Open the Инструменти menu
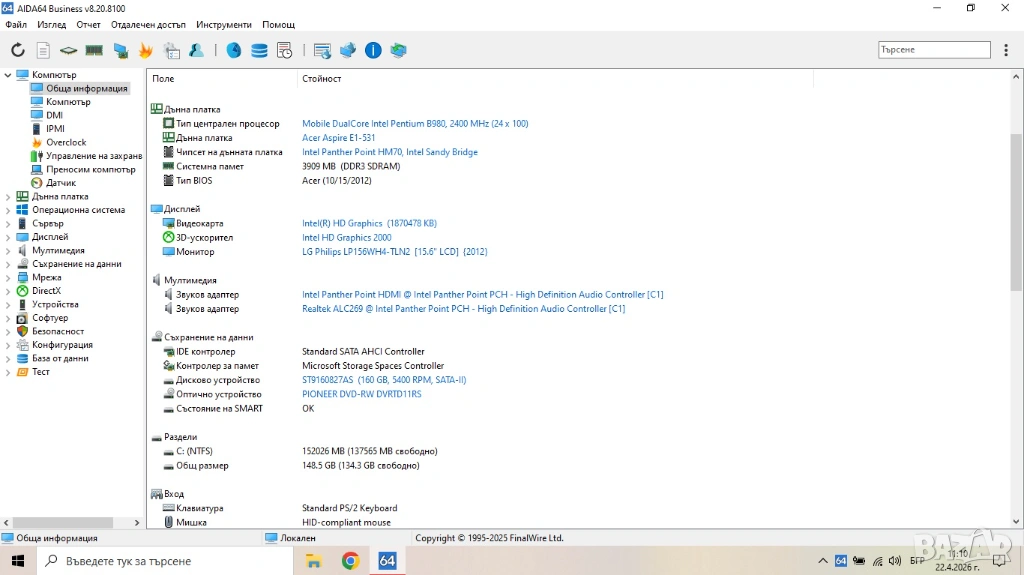1024x575 pixels. [x=224, y=24]
